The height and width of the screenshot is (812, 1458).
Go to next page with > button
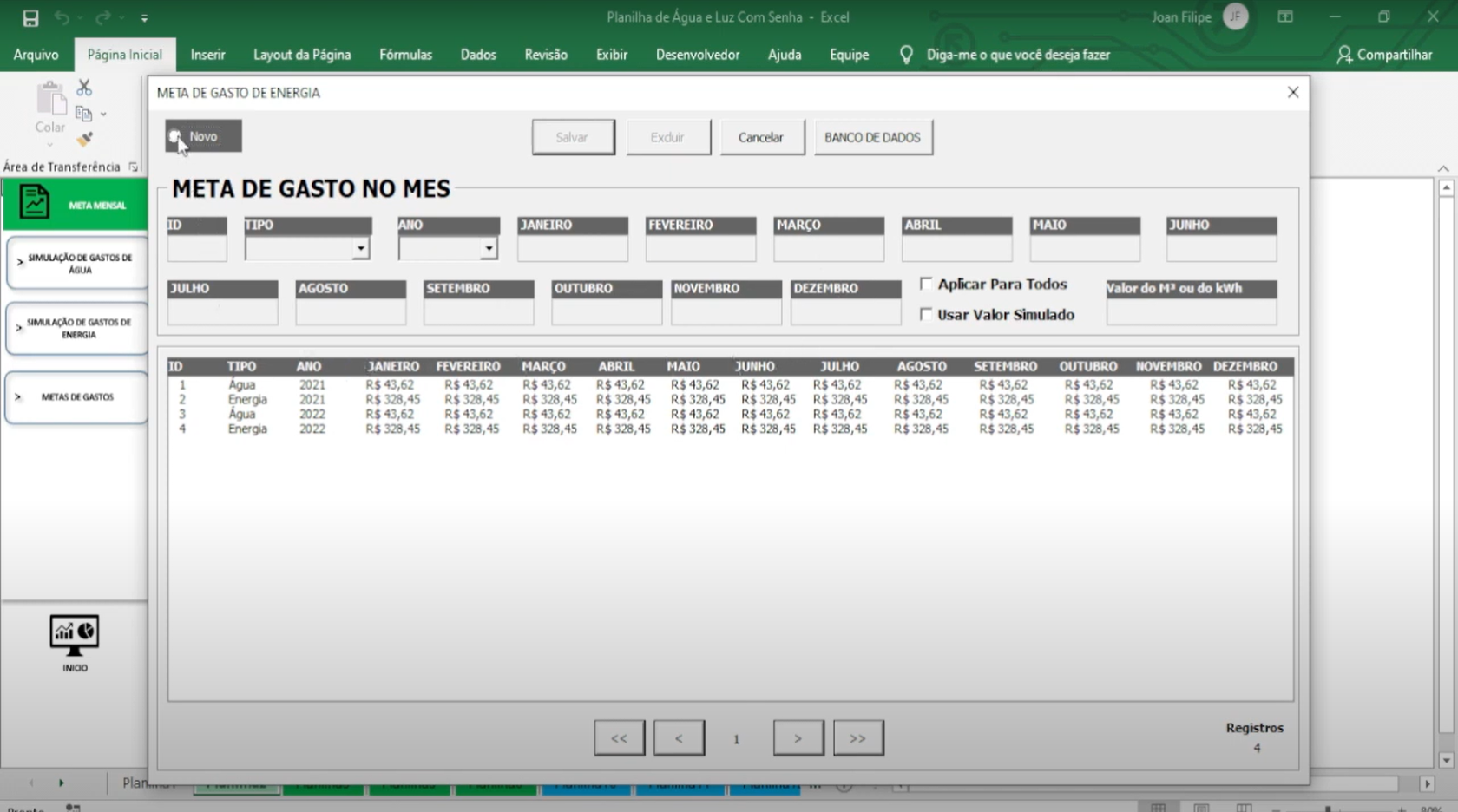798,738
